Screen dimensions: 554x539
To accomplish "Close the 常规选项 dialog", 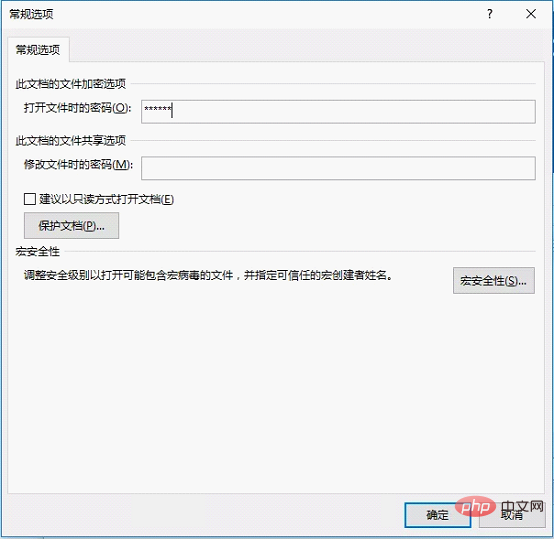I will pos(531,14).
